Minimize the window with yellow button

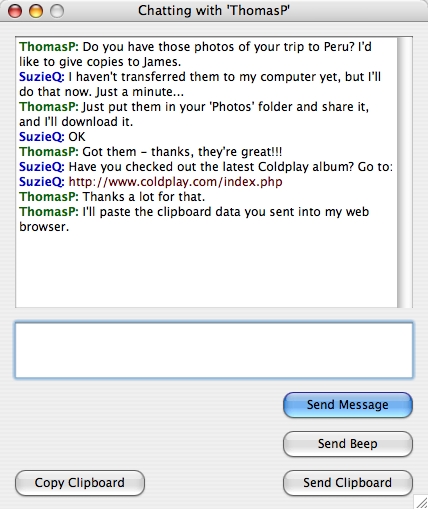[x=36, y=11]
